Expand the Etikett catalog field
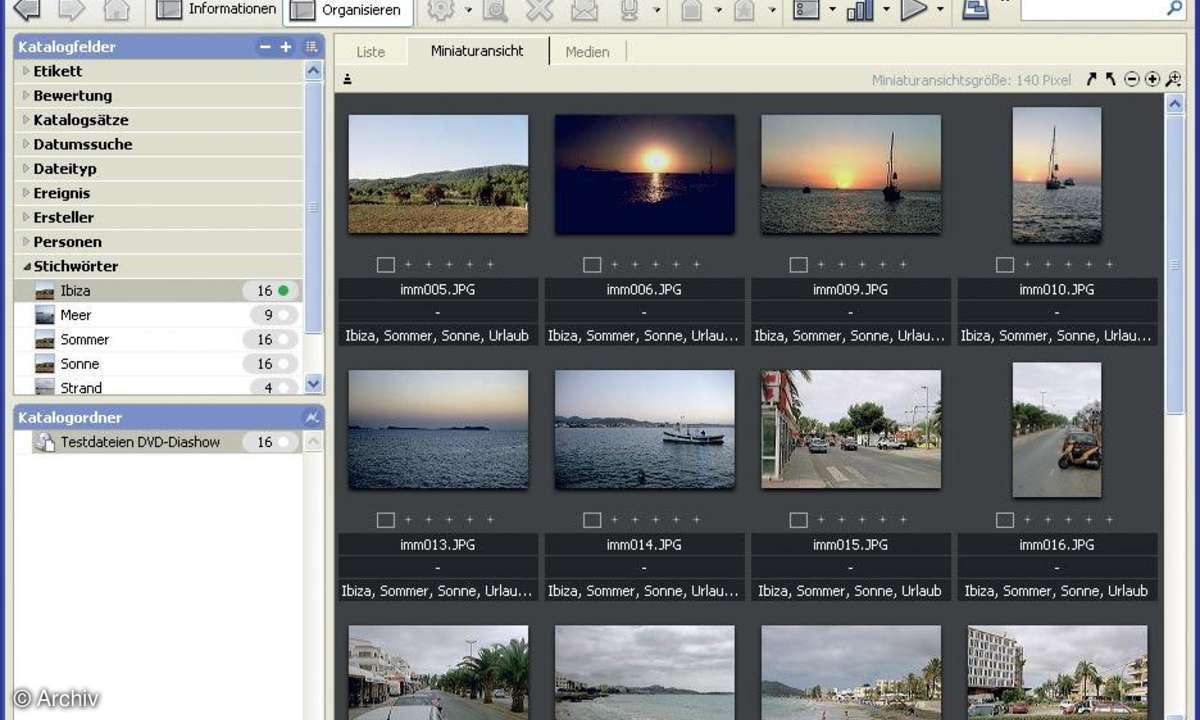1200x720 pixels. 26,71
